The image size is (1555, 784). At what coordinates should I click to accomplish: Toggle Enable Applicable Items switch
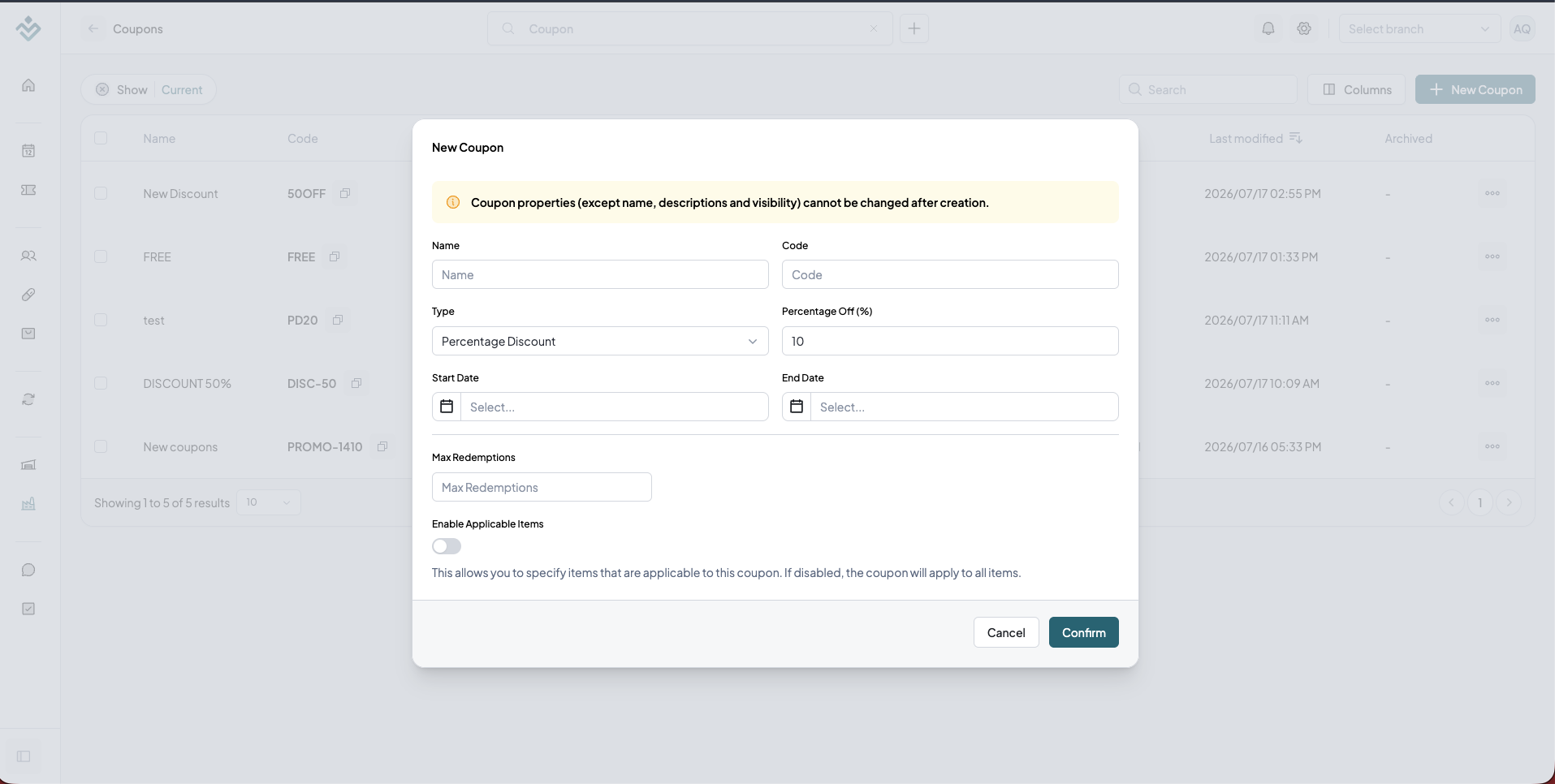[x=447, y=546]
